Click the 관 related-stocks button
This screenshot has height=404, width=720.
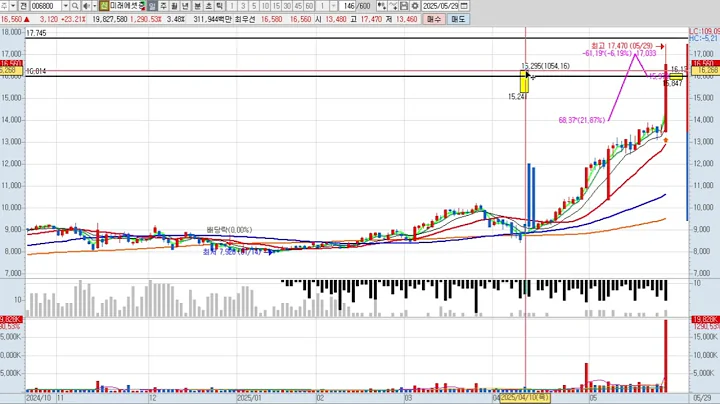coord(23,6)
